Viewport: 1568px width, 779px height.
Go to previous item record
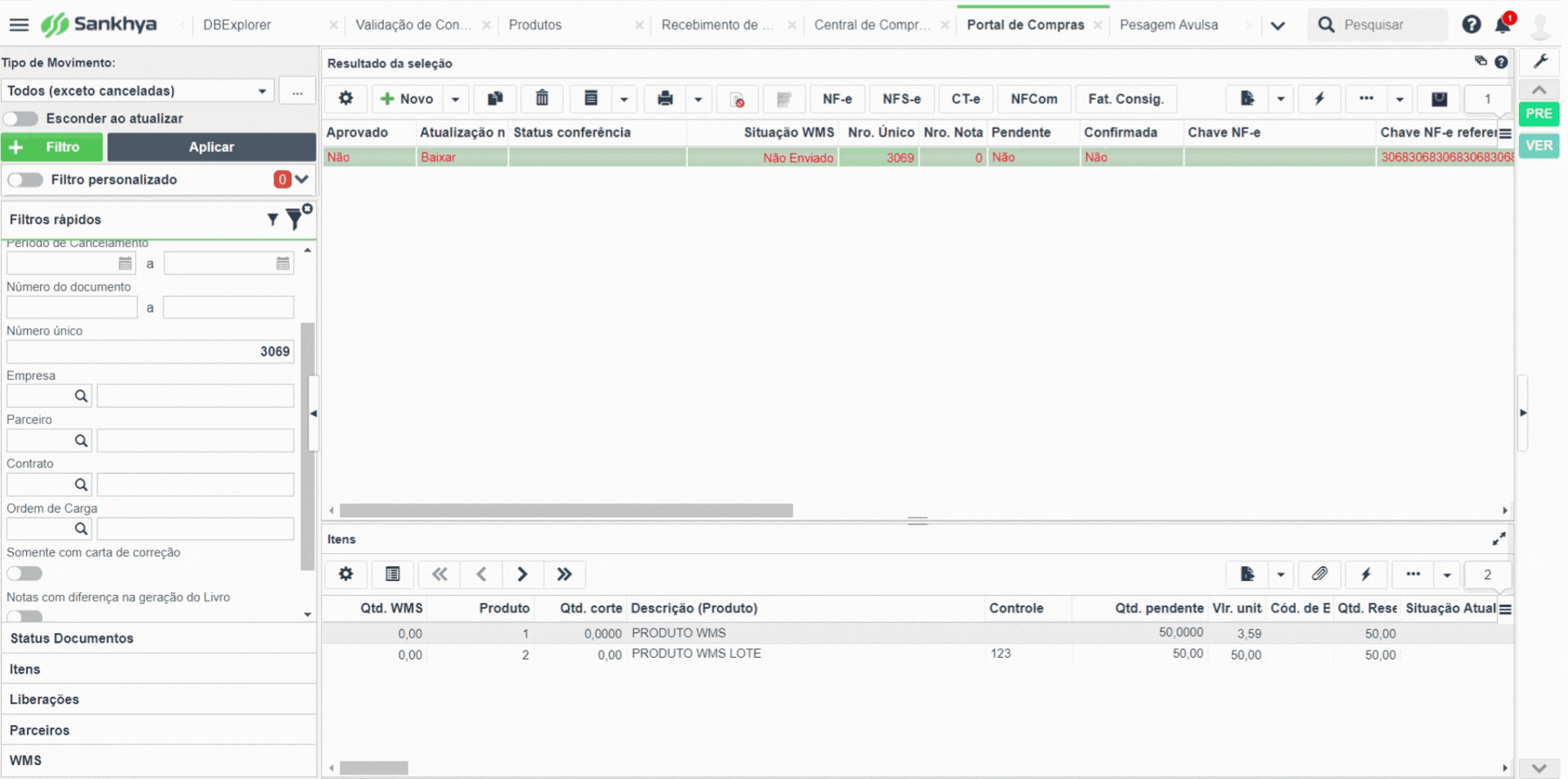pyautogui.click(x=481, y=574)
